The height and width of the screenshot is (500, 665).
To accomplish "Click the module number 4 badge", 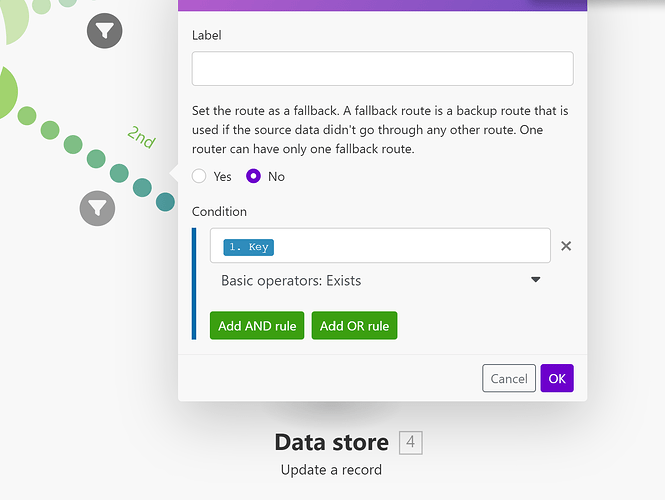I will [x=410, y=442].
